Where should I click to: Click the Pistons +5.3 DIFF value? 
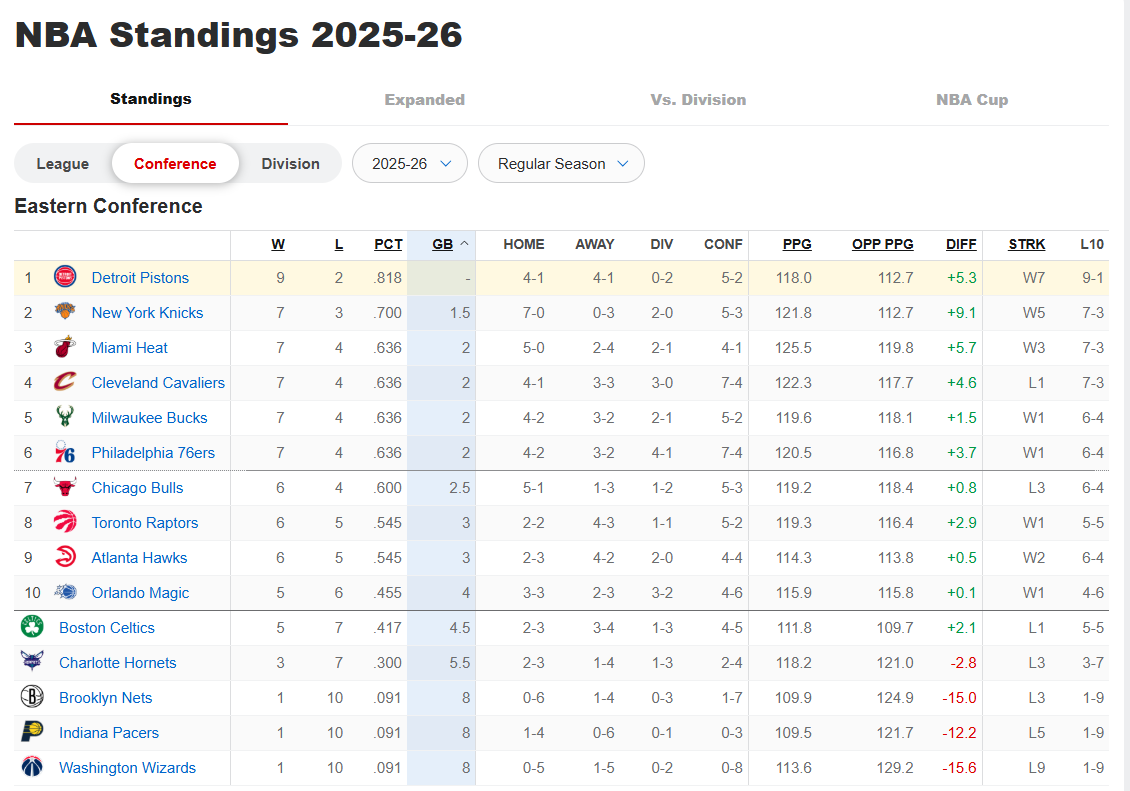click(x=961, y=277)
